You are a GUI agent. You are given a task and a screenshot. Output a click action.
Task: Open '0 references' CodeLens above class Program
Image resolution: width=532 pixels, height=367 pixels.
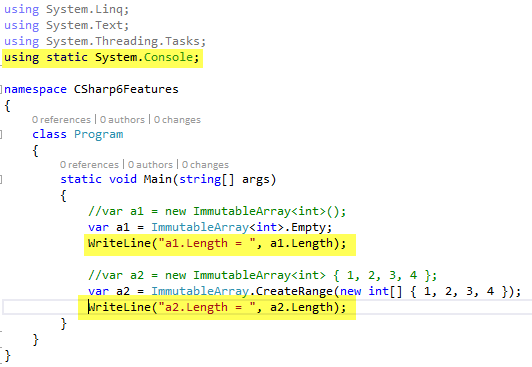tap(61, 120)
